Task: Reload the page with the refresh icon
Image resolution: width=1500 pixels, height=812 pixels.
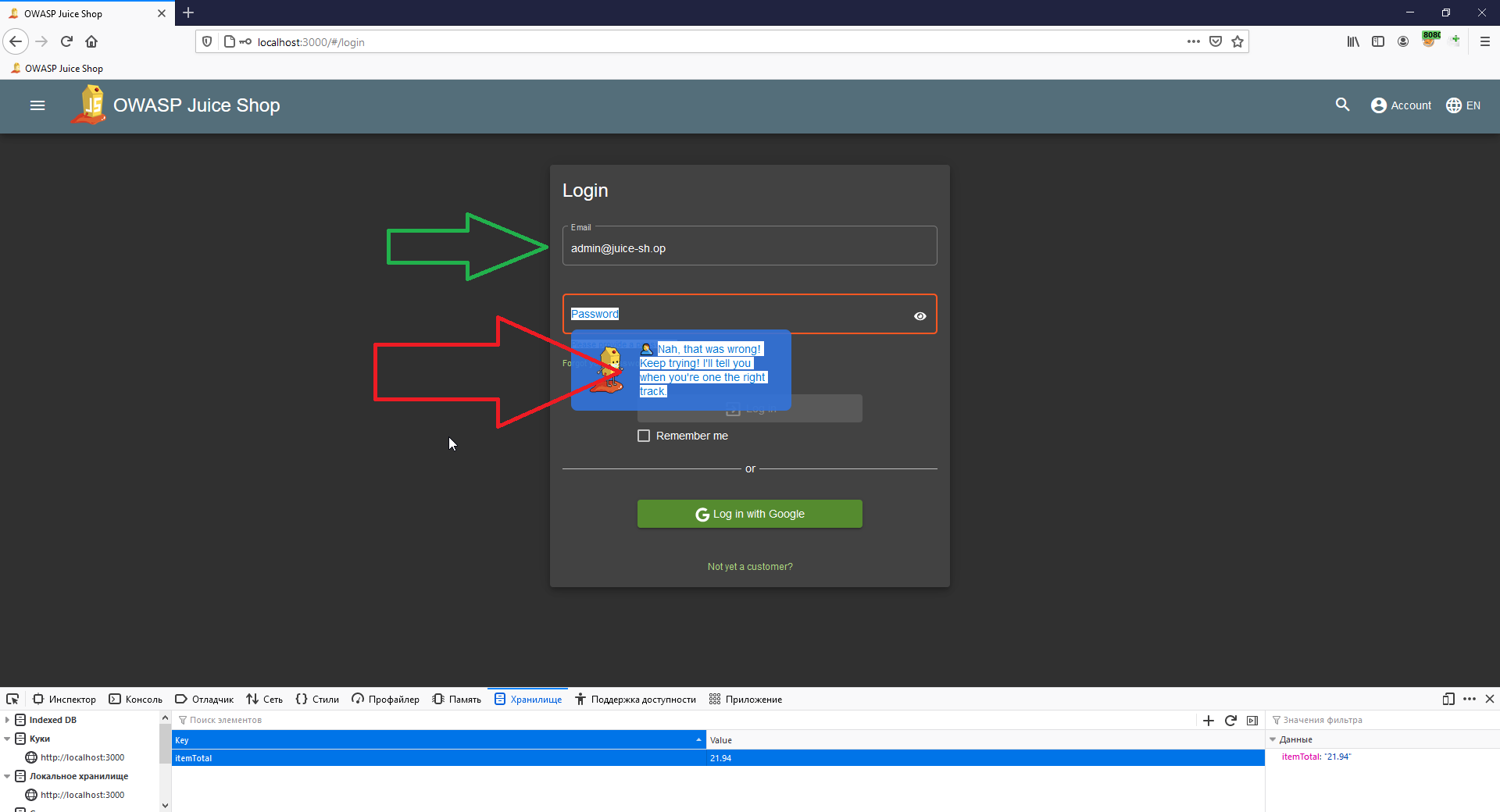Action: pos(66,41)
